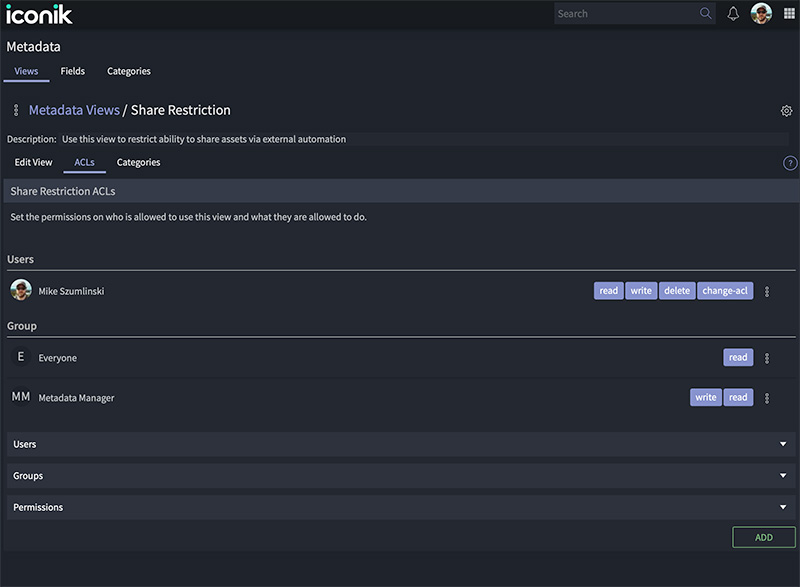Image resolution: width=800 pixels, height=587 pixels.
Task: Go to Metadata Views breadcrumb link
Action: click(x=74, y=110)
